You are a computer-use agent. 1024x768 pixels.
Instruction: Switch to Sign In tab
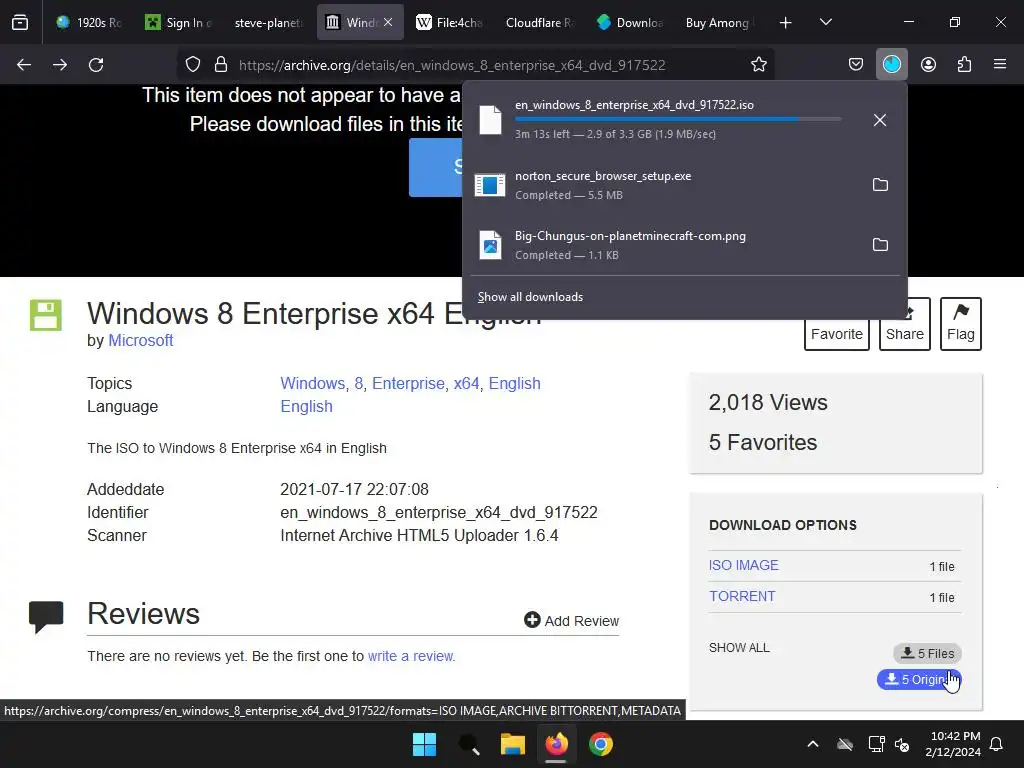pos(179,23)
